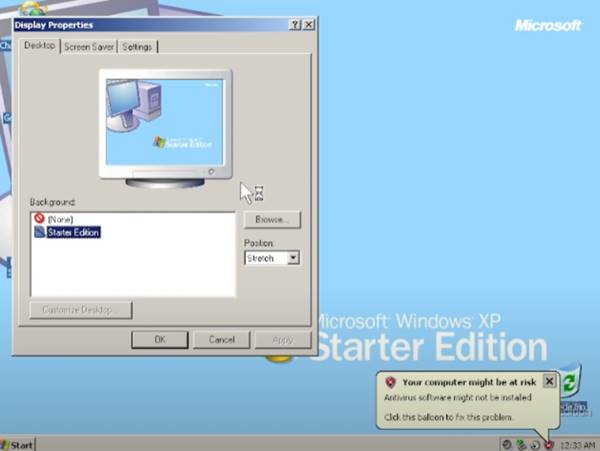600x451 pixels.
Task: Dismiss the security balloon with its X
Action: click(x=549, y=381)
